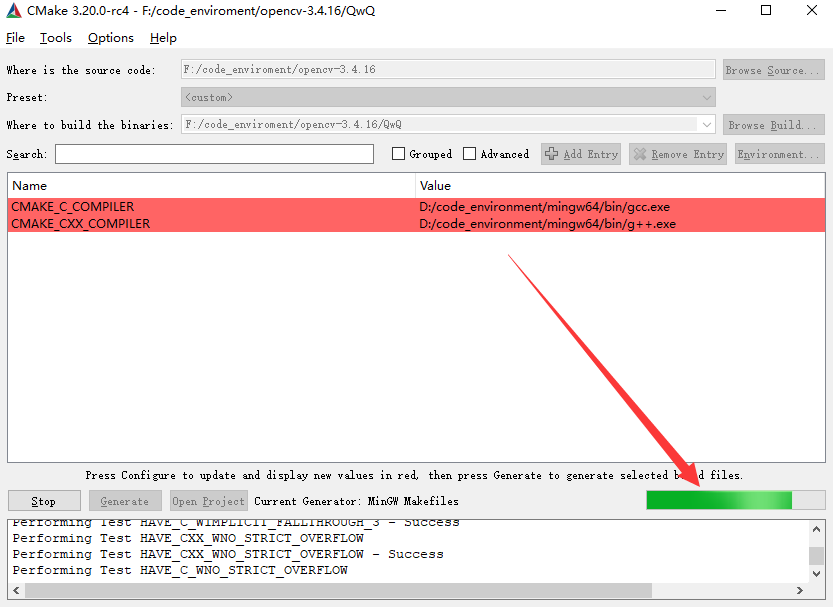
Task: Click the source code path field
Action: coord(448,70)
